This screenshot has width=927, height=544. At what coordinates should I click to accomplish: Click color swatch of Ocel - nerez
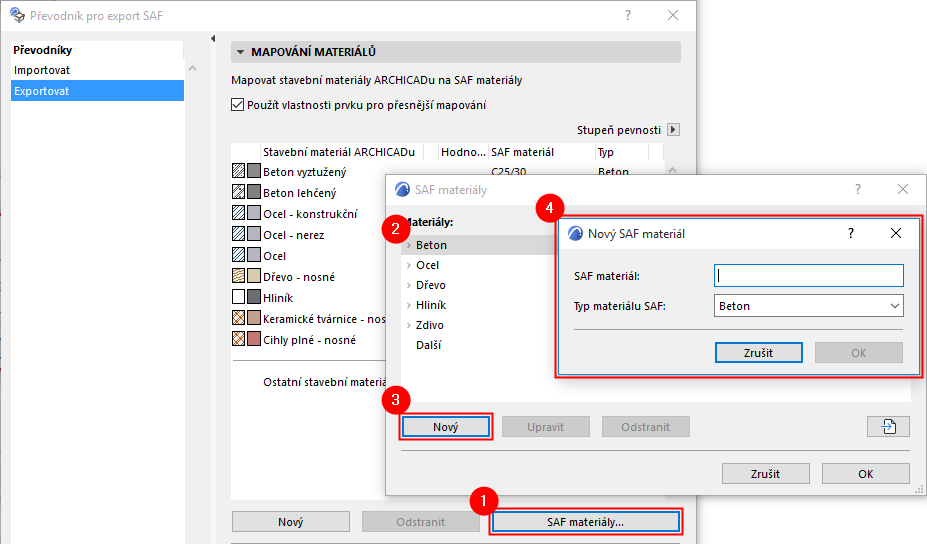(x=254, y=234)
